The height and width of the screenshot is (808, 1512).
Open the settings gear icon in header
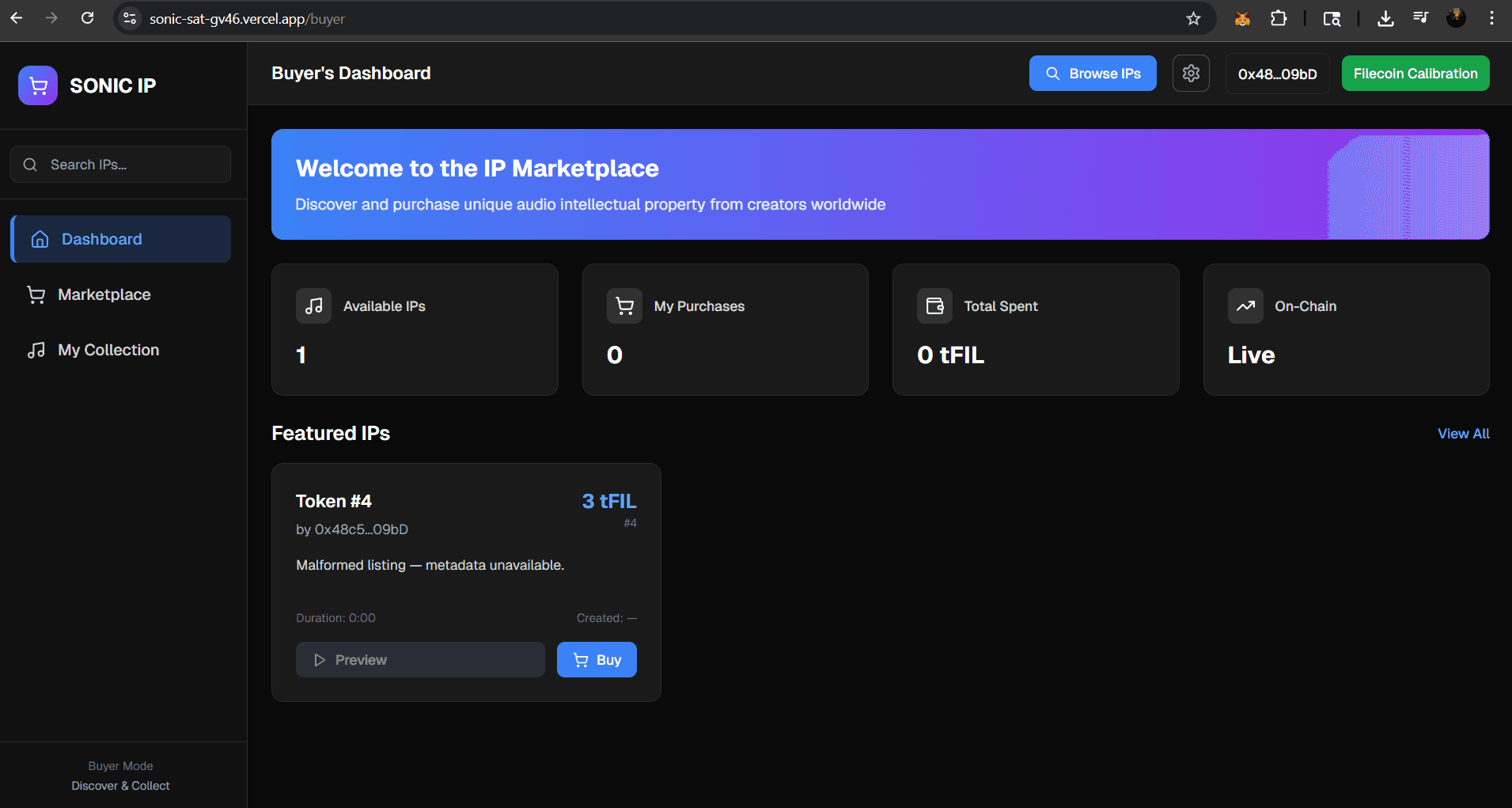pos(1191,74)
